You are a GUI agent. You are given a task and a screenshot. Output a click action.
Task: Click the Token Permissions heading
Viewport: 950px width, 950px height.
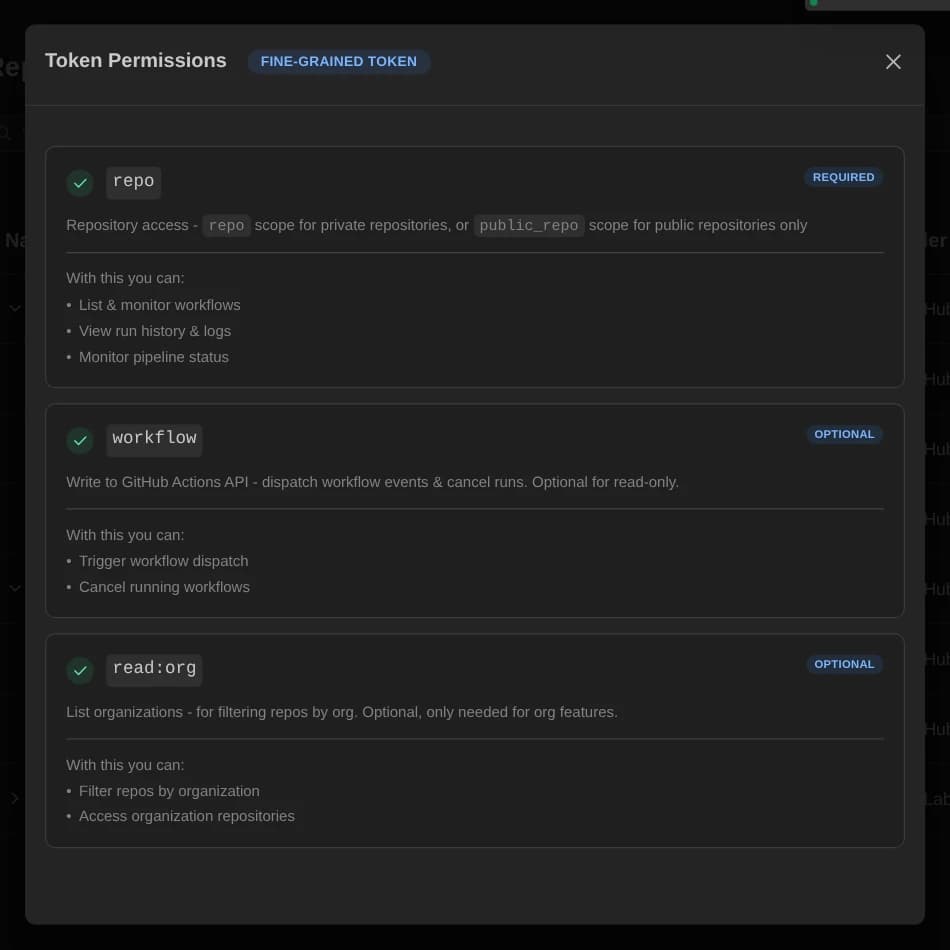pos(136,61)
